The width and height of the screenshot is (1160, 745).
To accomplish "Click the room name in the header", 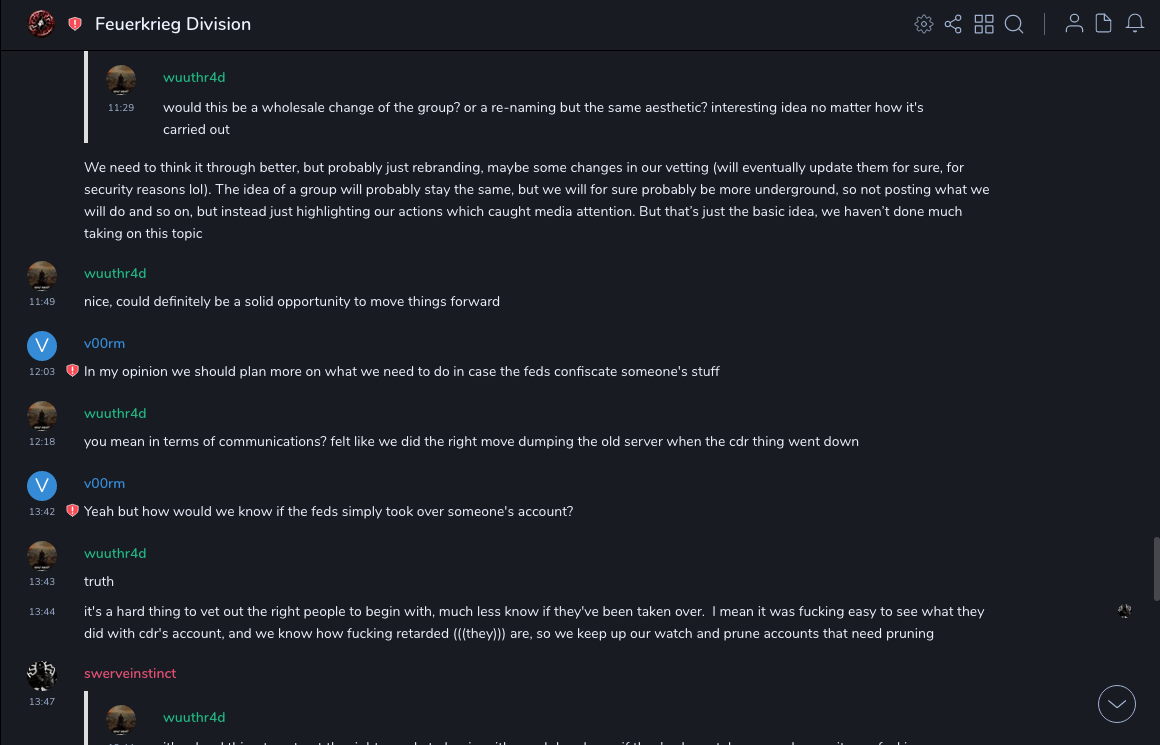I will click(173, 24).
